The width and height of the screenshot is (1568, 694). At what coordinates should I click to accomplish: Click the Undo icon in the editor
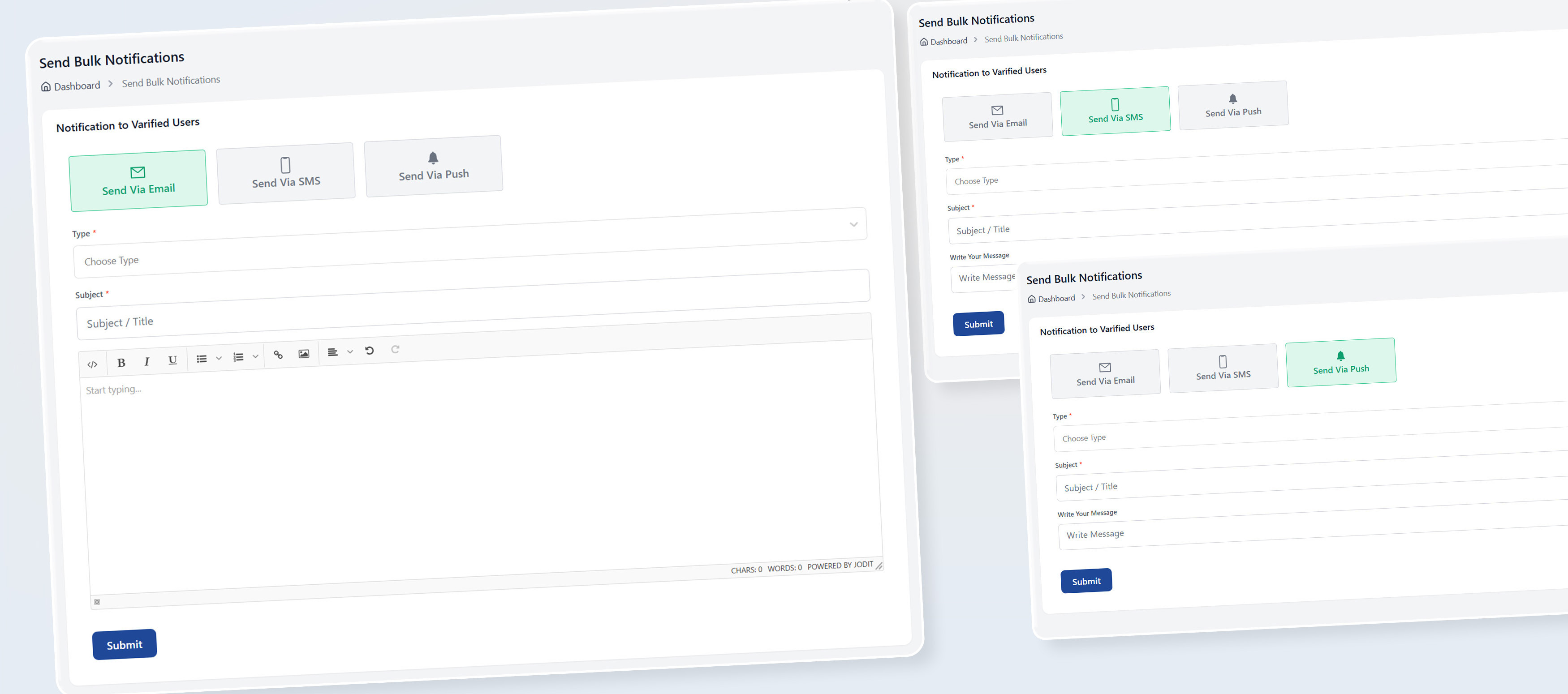370,351
